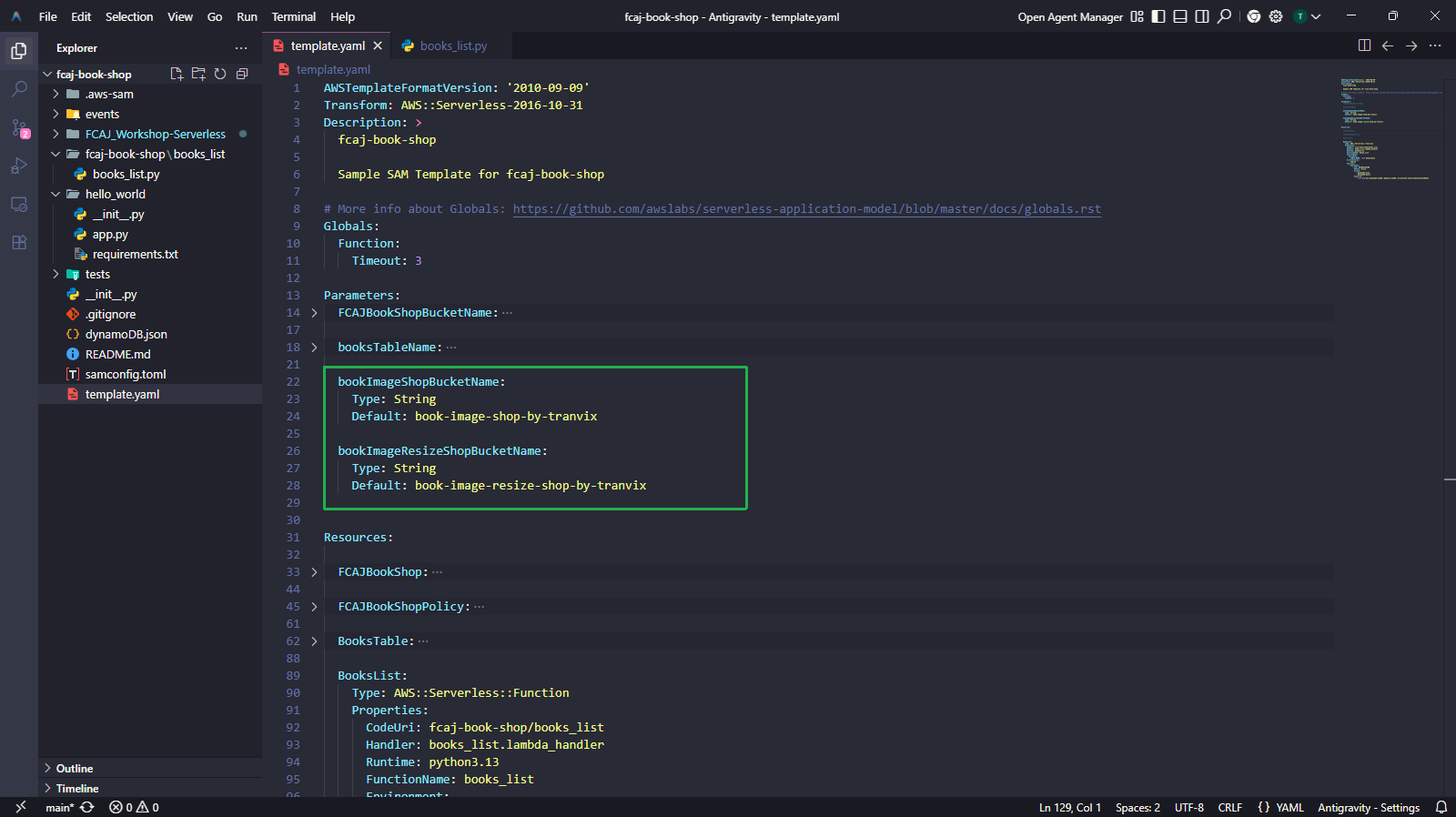Split the editor to the right
1456x817 pixels.
click(x=1364, y=45)
